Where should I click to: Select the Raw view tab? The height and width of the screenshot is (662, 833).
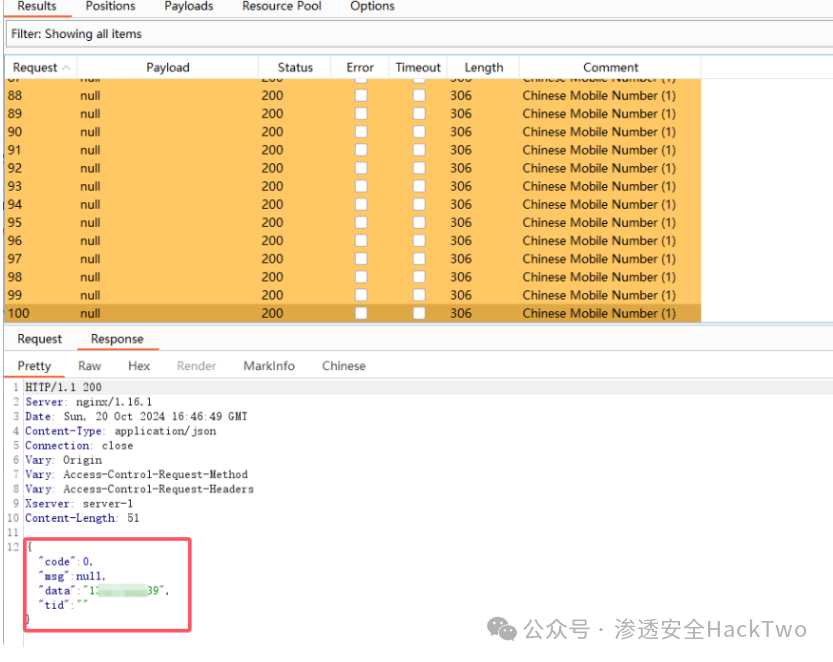[89, 366]
